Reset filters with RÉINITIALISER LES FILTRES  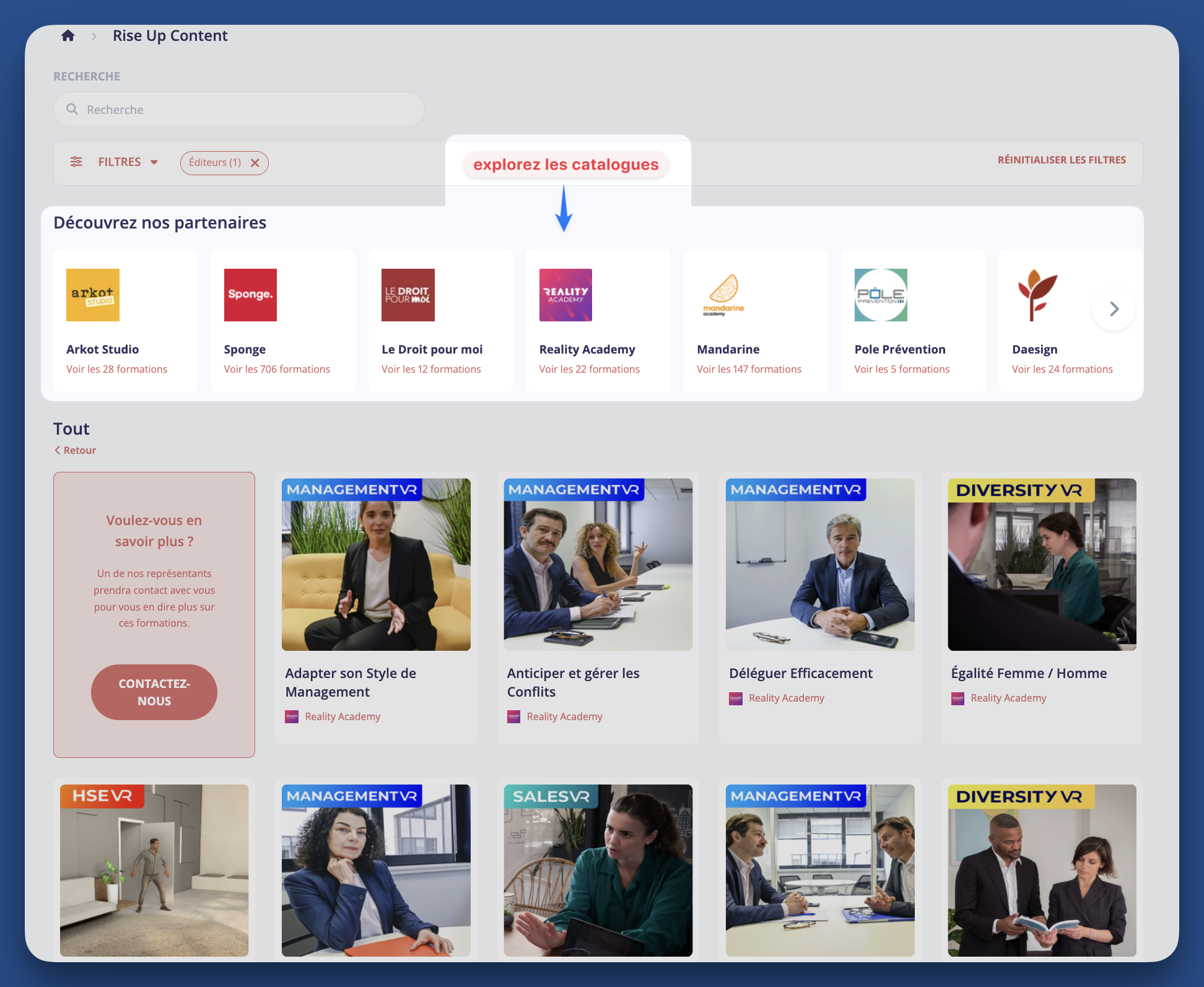click(1062, 160)
